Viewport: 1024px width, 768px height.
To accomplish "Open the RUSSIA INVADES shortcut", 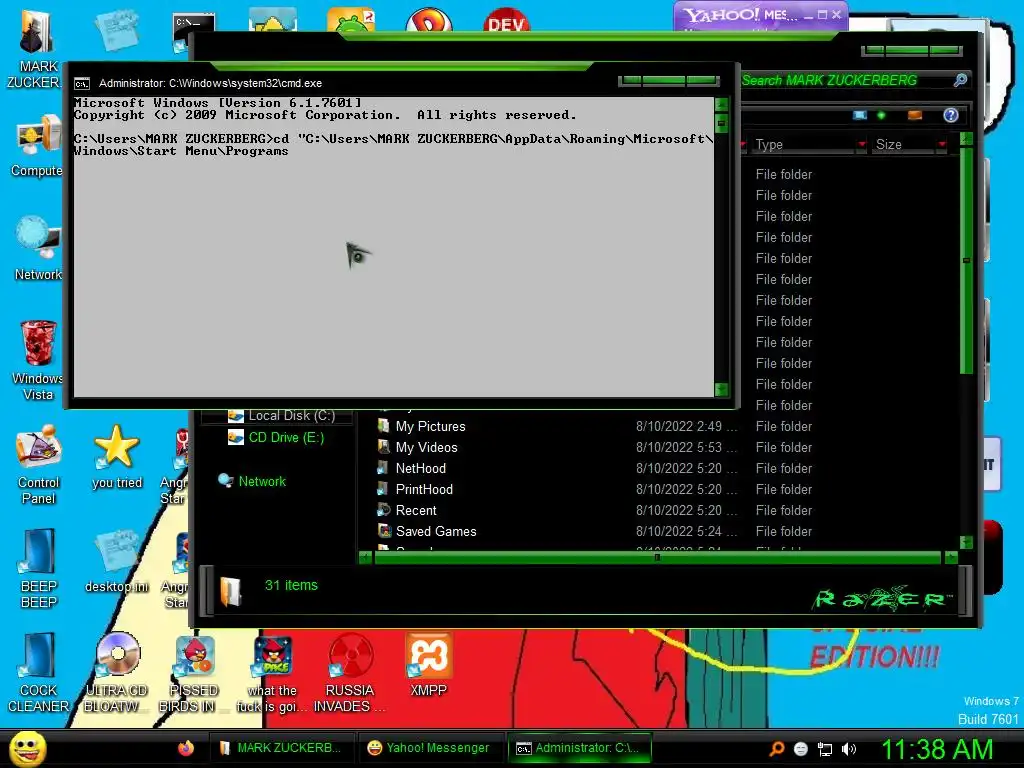I will point(350,673).
